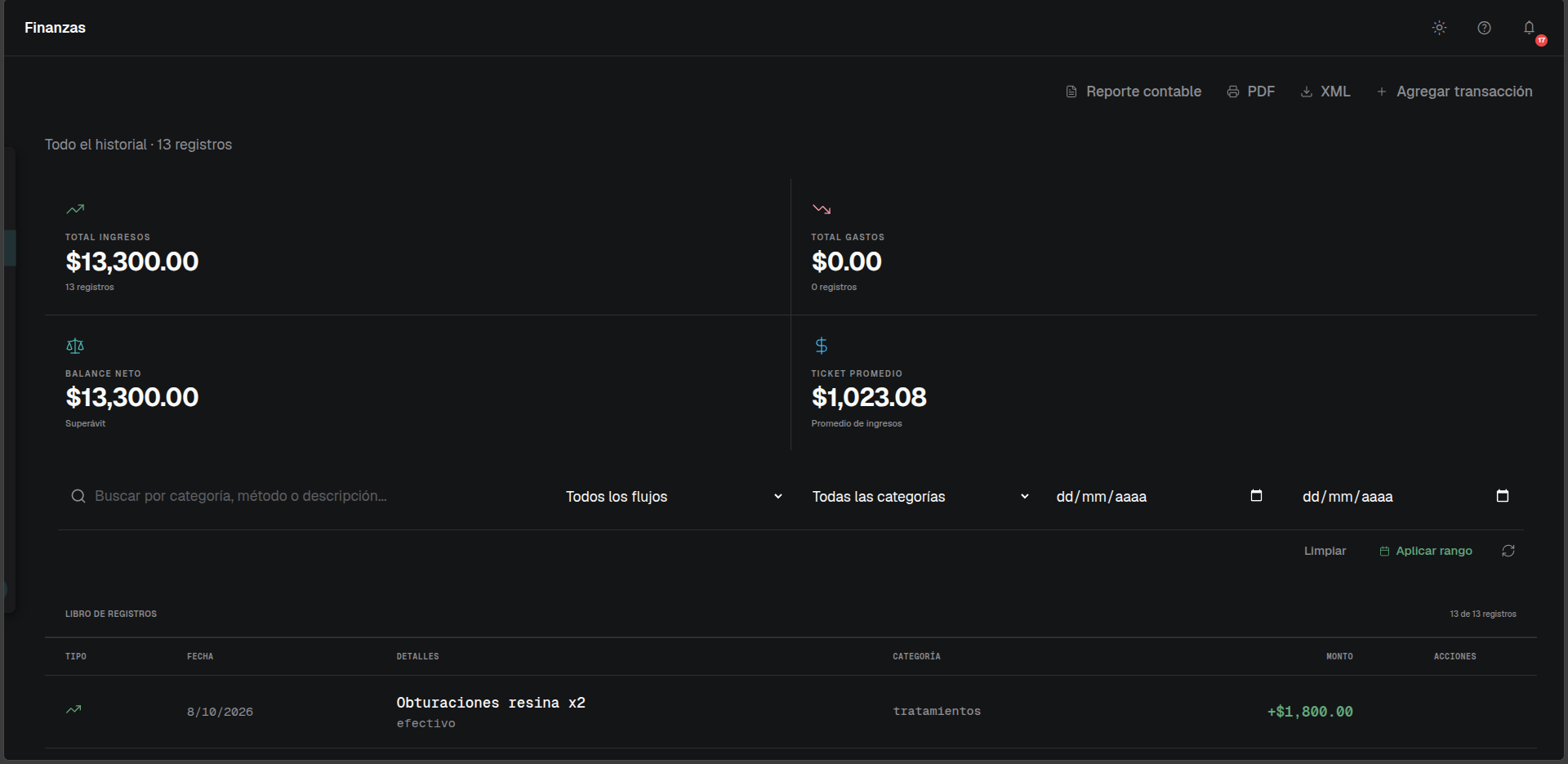Click the date 8/10/2026
This screenshot has width=1568, height=764.
tap(220, 712)
